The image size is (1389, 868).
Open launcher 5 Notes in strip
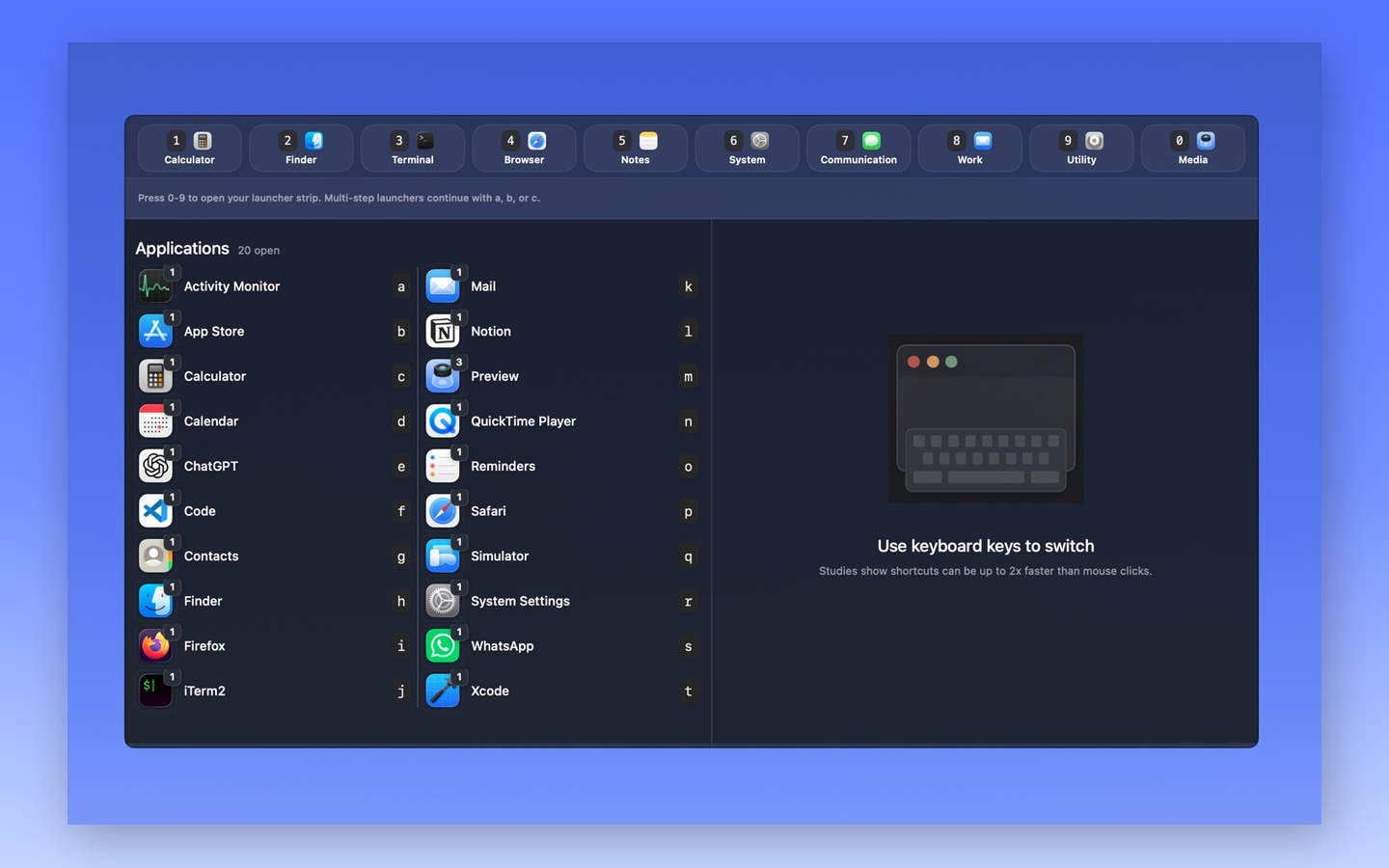click(636, 149)
